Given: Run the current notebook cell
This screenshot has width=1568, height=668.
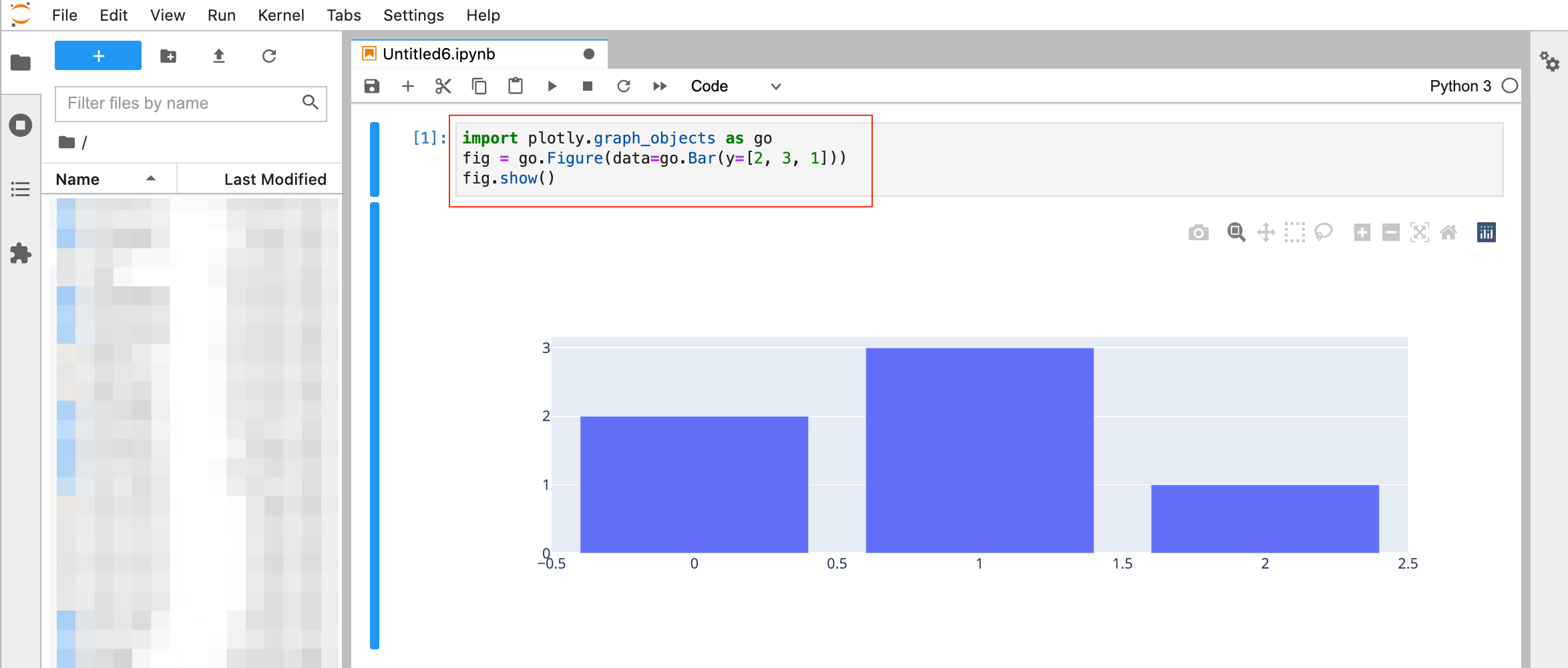Looking at the screenshot, I should 552,86.
